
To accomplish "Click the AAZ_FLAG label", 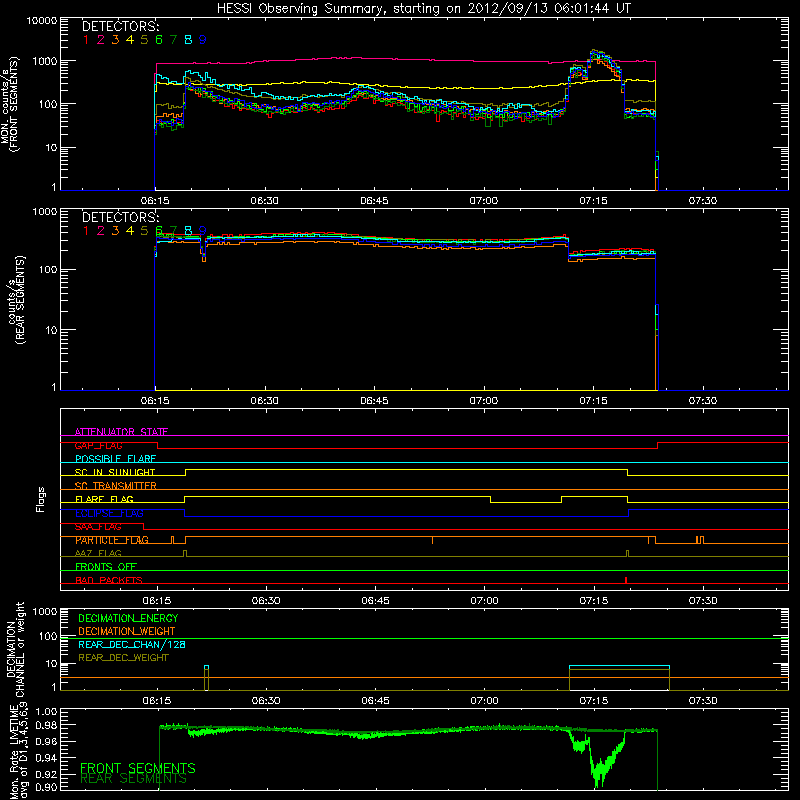I will [x=98, y=553].
